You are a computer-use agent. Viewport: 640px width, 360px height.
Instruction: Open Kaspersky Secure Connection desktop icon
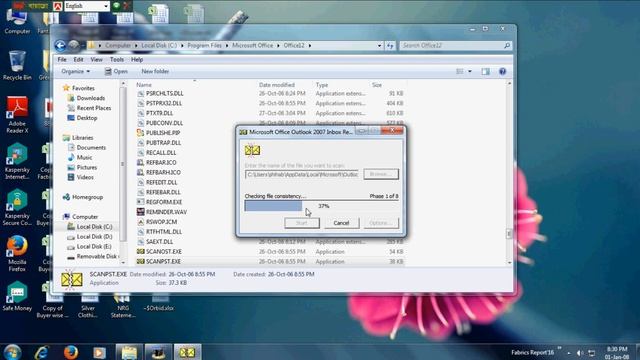pyautogui.click(x=17, y=208)
